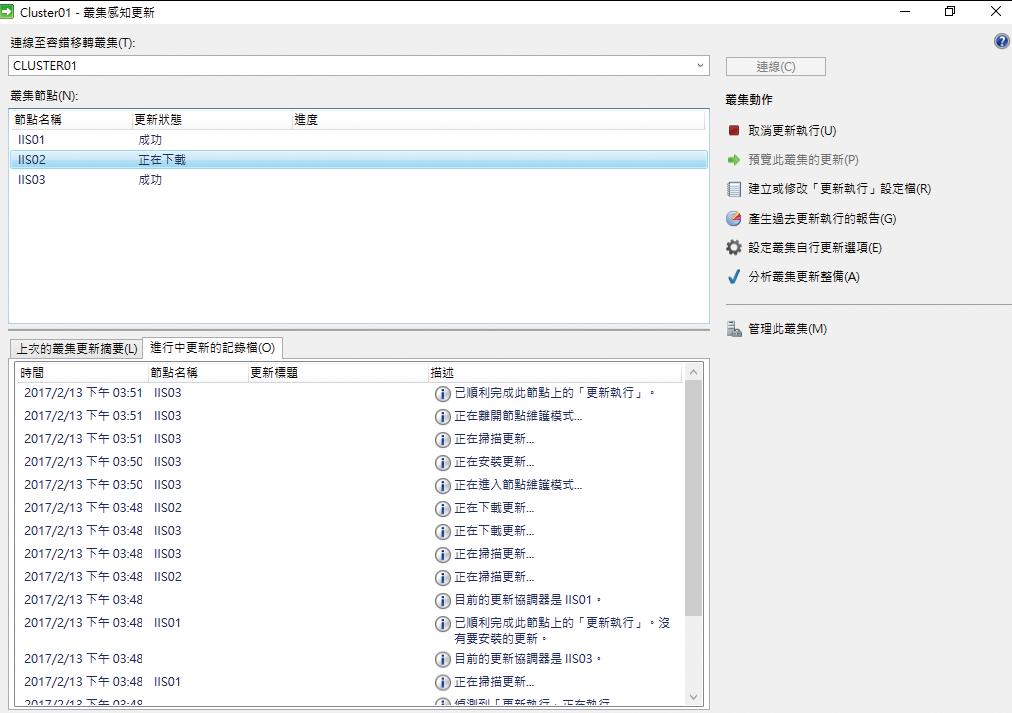This screenshot has width=1012, height=713.
Task: Click the server icon for 管理此叢集
Action: point(734,329)
